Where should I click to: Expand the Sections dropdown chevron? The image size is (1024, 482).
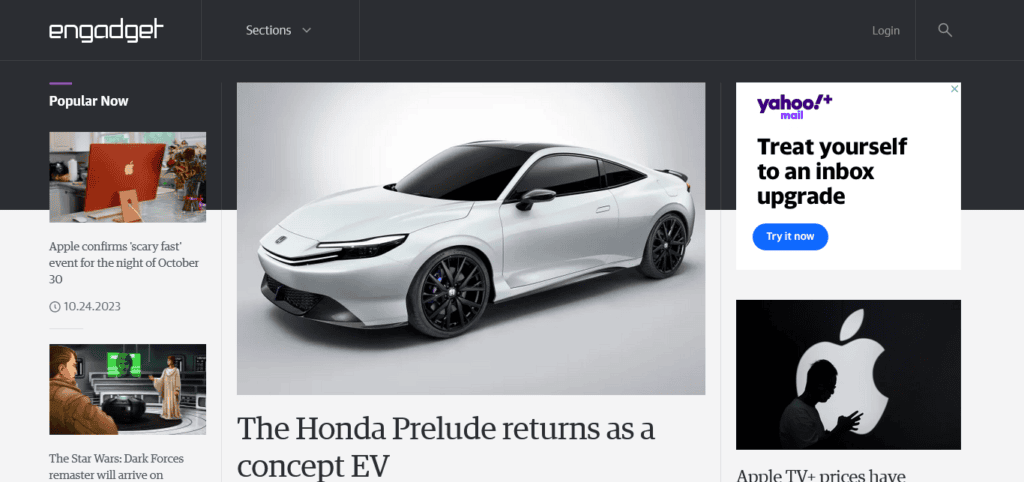[x=306, y=31]
